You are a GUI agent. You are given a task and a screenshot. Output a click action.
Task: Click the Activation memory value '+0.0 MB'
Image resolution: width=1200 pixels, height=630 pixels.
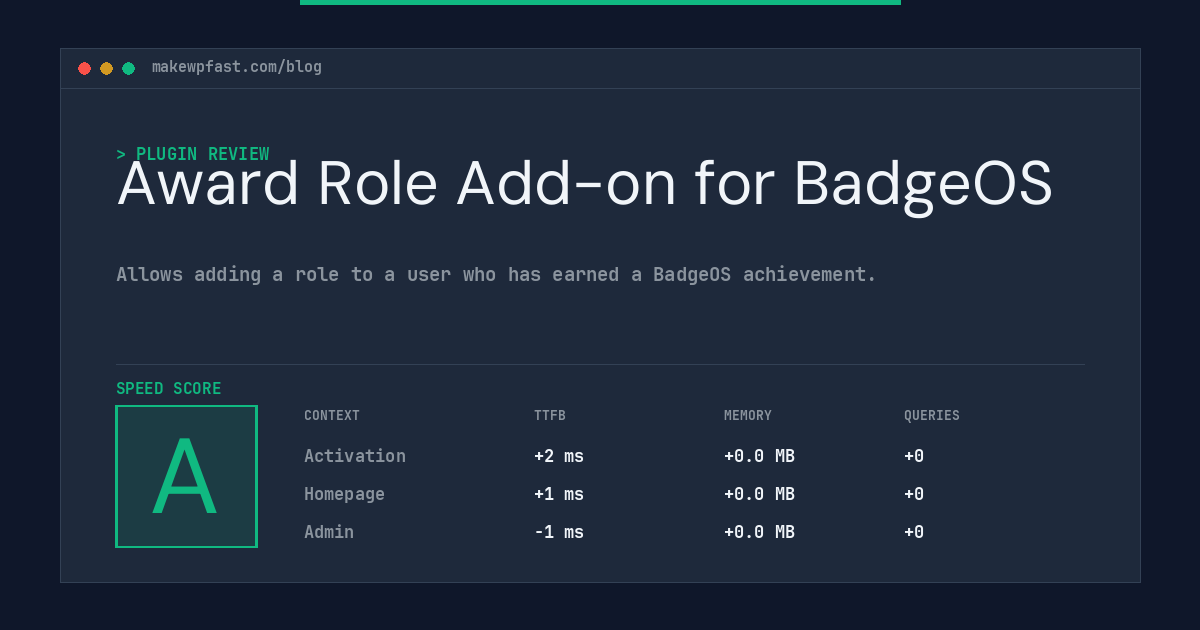click(x=759, y=456)
